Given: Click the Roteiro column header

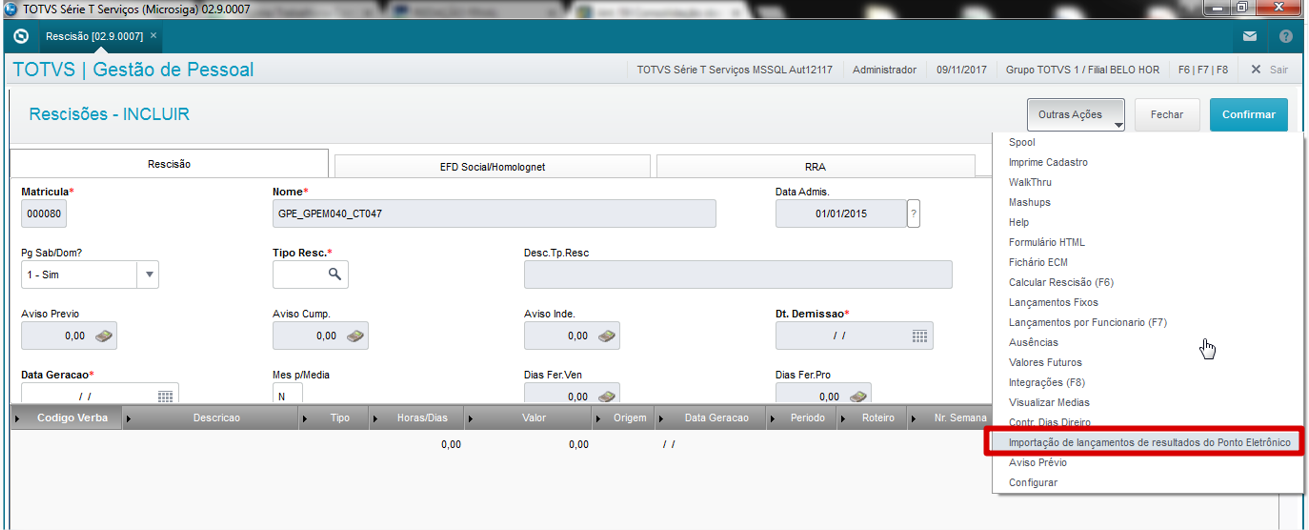Looking at the screenshot, I should (x=878, y=418).
